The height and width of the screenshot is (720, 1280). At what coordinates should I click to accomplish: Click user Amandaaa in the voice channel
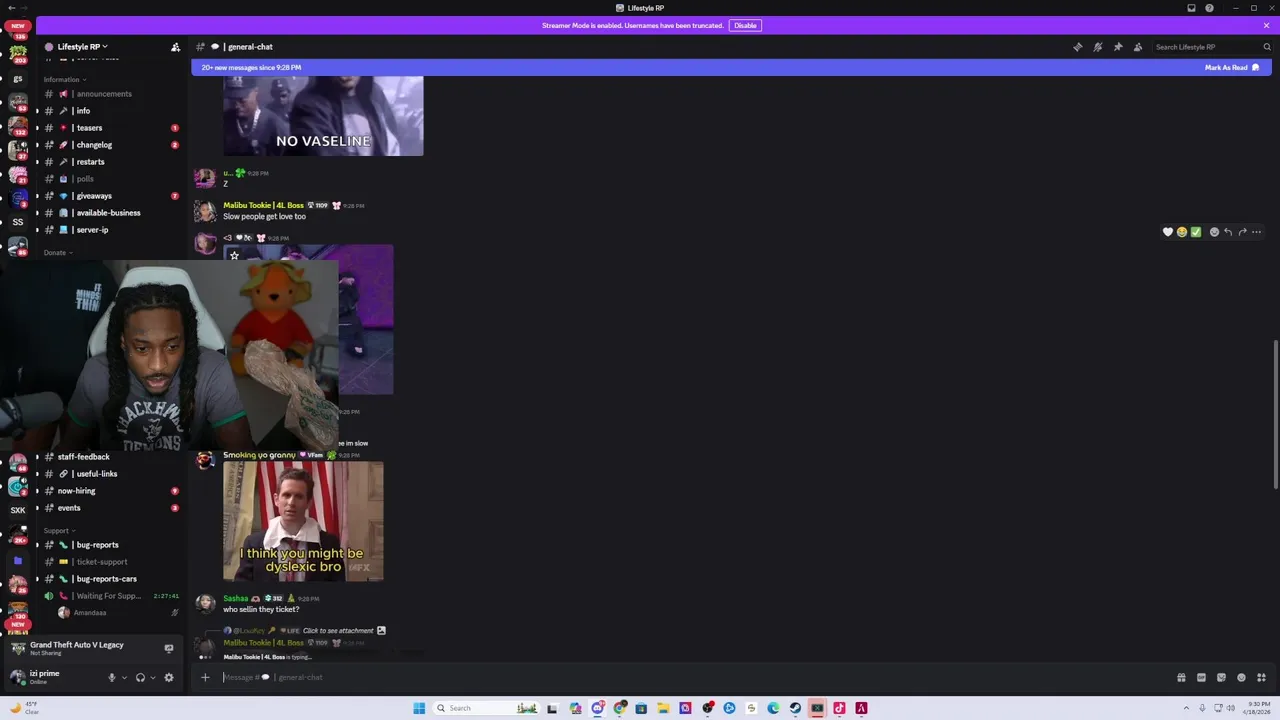tap(90, 613)
